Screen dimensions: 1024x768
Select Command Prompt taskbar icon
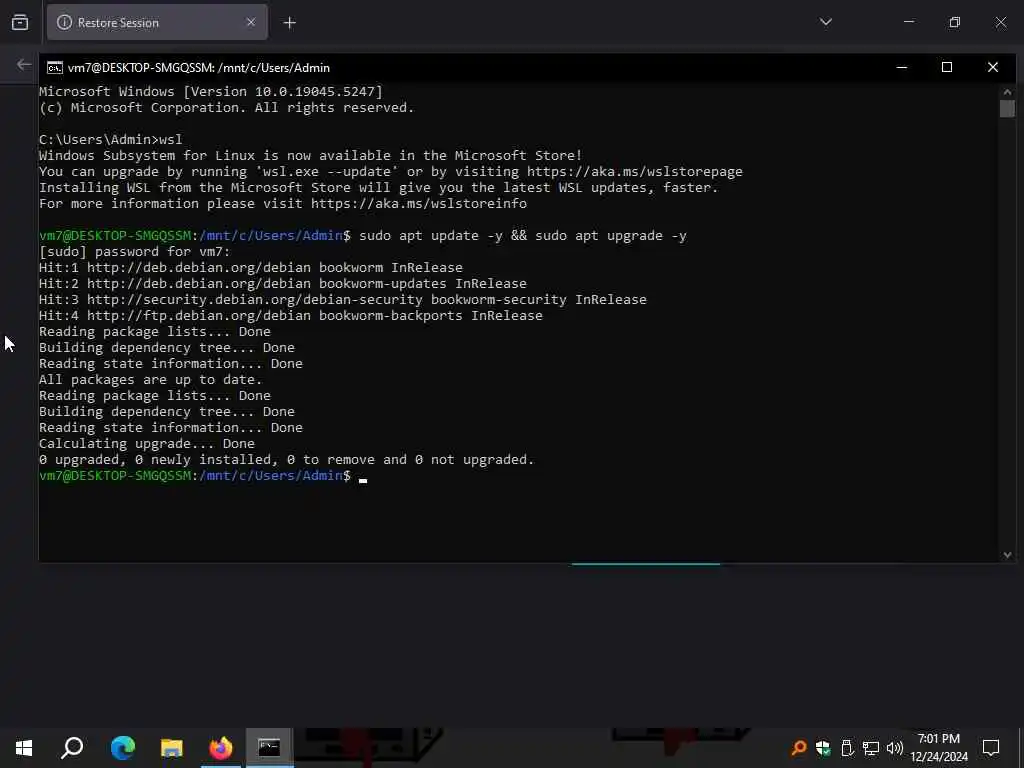coord(269,748)
